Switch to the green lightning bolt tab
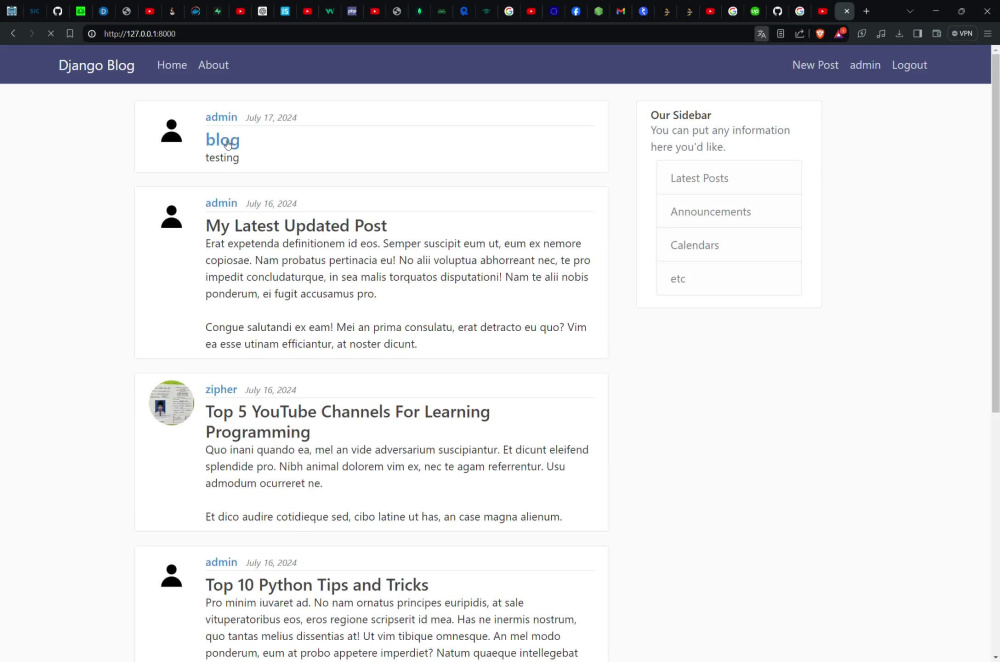The width and height of the screenshot is (1000, 662). point(217,11)
